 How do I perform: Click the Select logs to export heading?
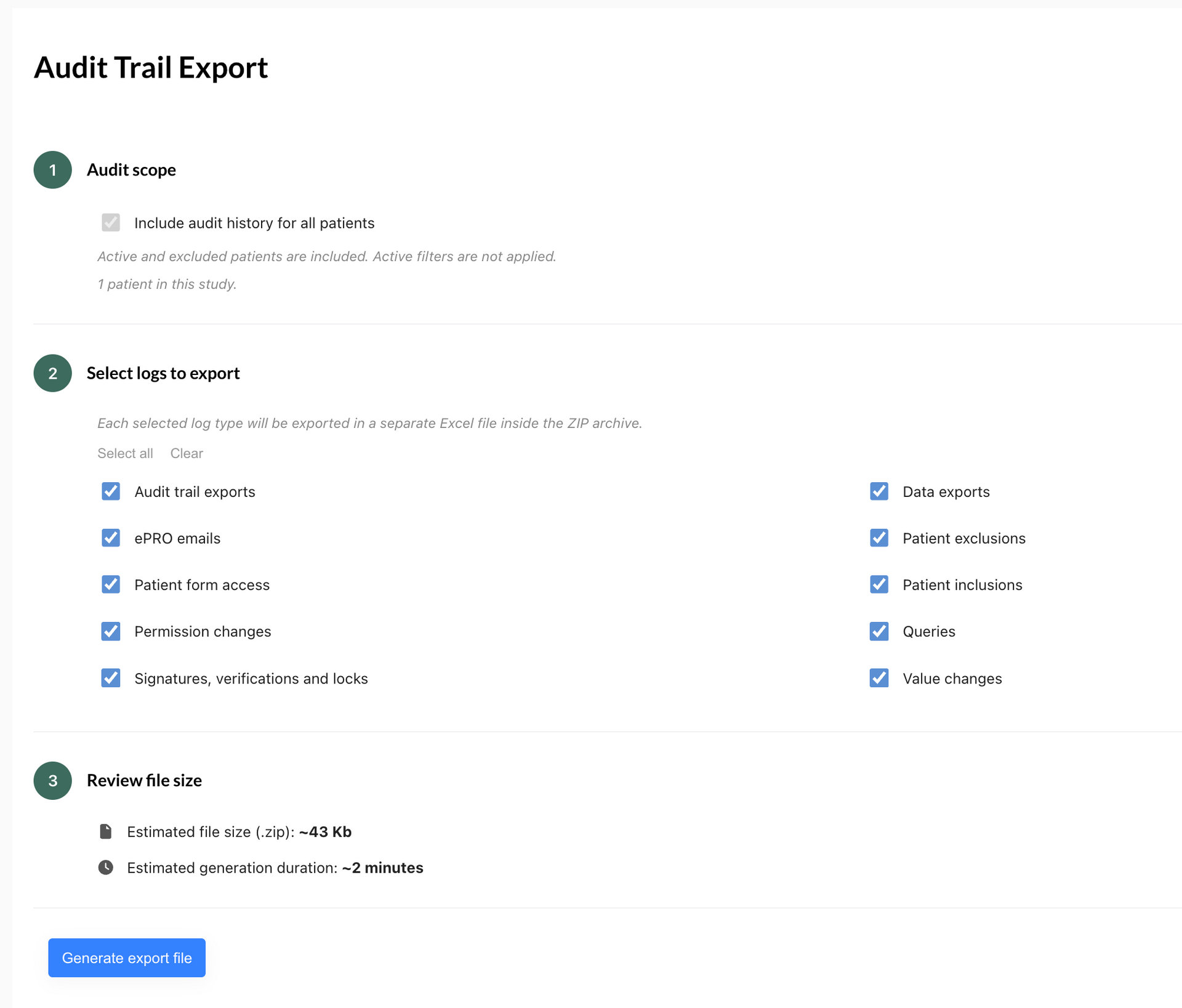(163, 373)
